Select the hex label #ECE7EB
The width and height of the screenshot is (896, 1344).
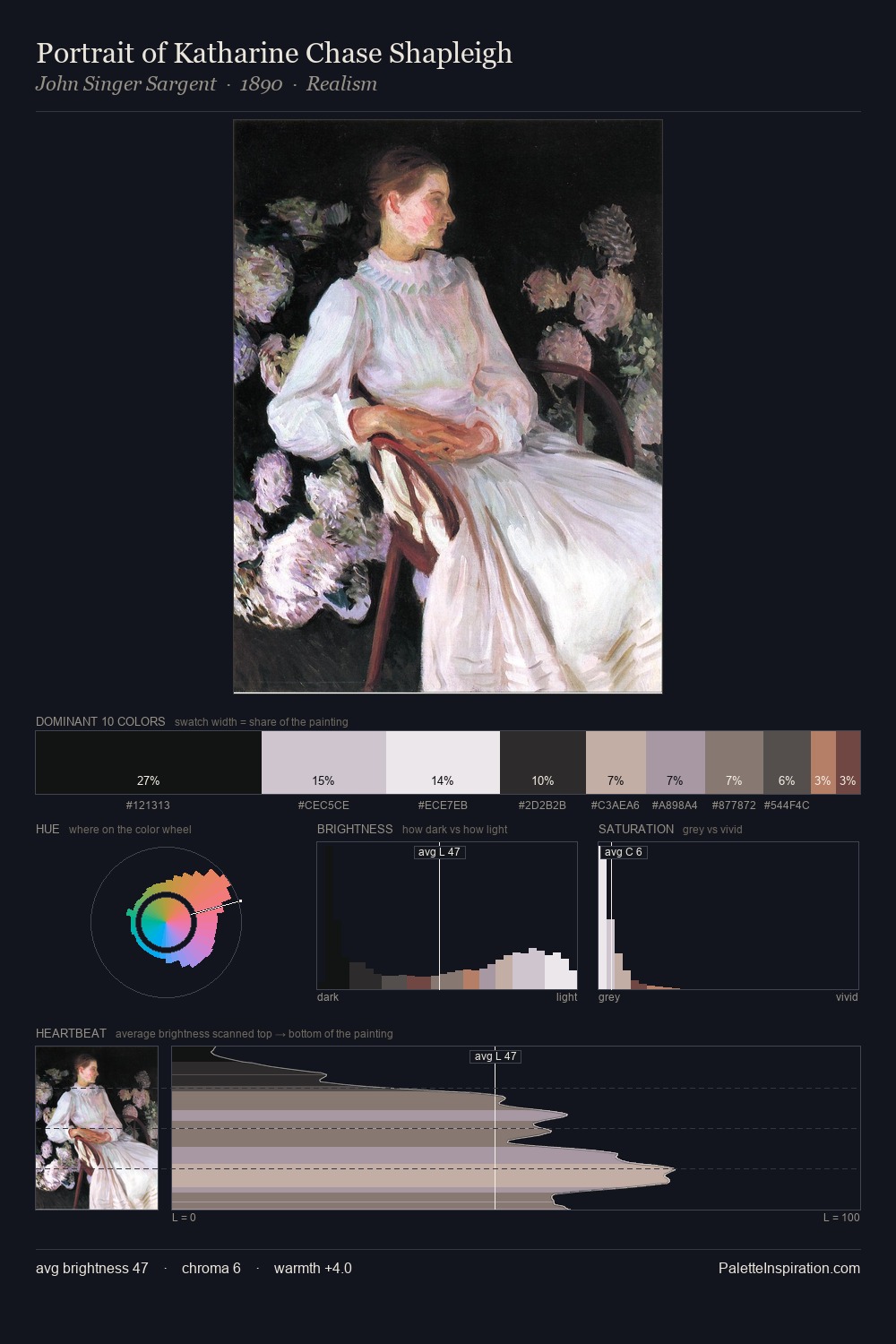[443, 806]
